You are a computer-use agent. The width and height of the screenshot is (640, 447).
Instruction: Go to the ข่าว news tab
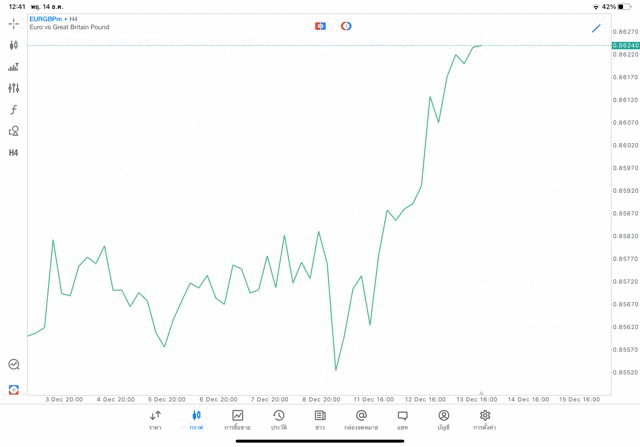320,419
